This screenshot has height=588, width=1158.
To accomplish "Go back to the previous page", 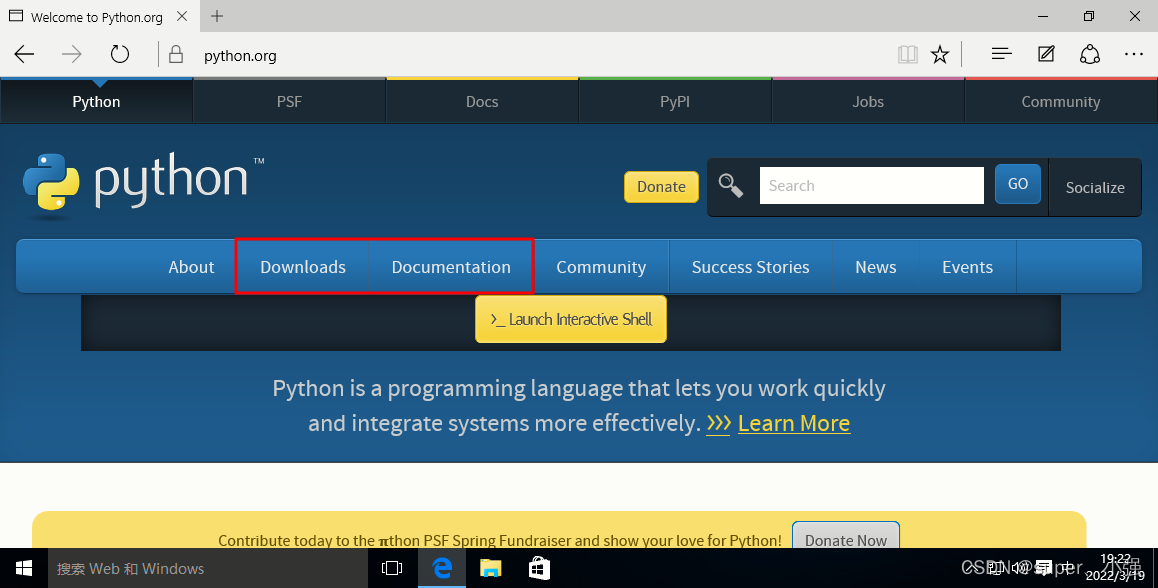I will coord(24,54).
